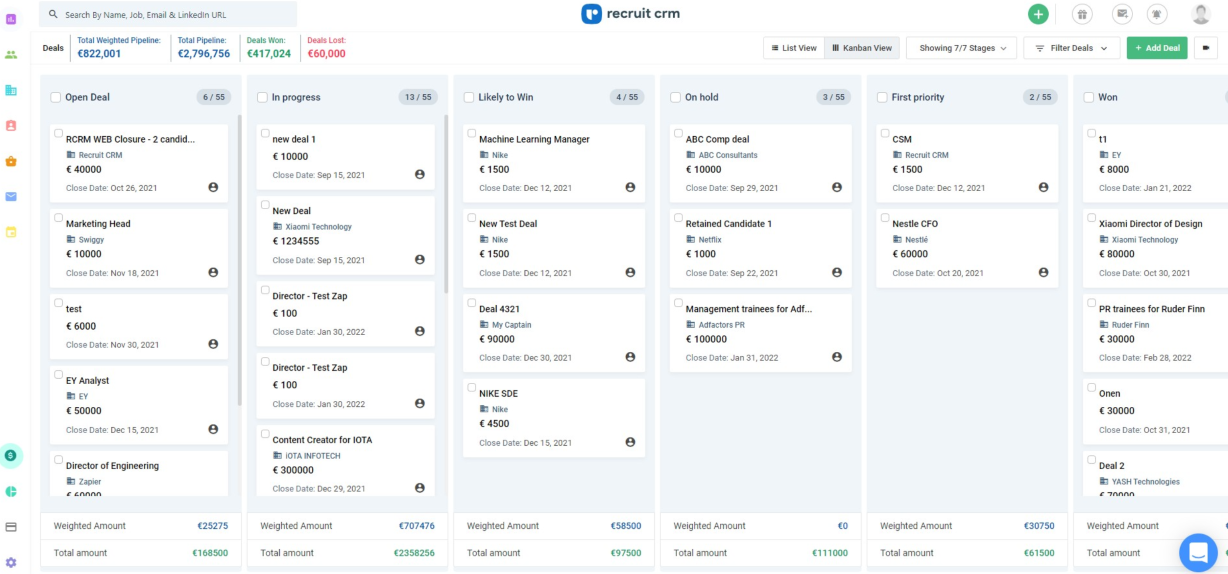1228x574 pixels.
Task: Click the IOTA INFOTECH company link
Action: 313,456
